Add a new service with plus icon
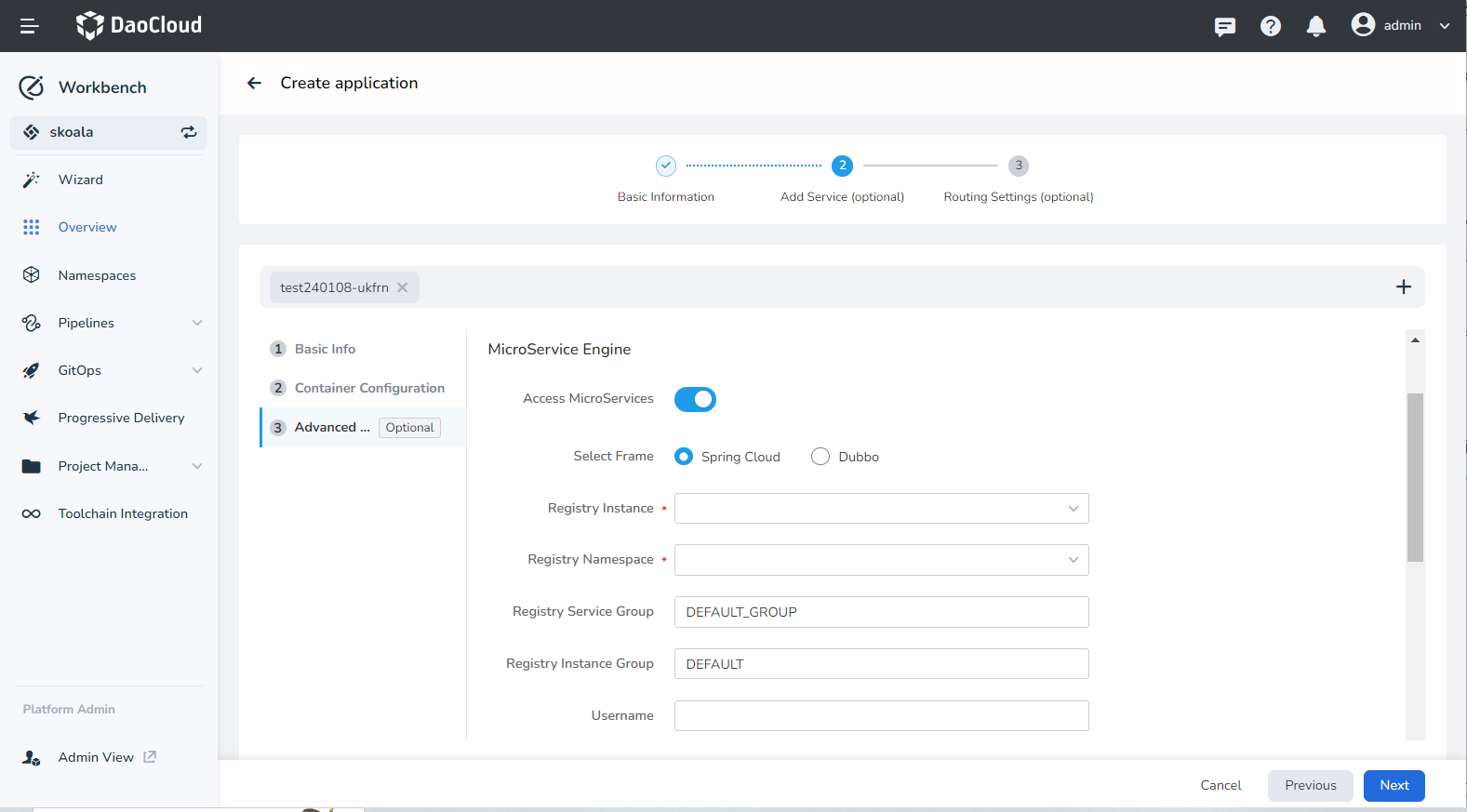1467x812 pixels. click(1403, 287)
